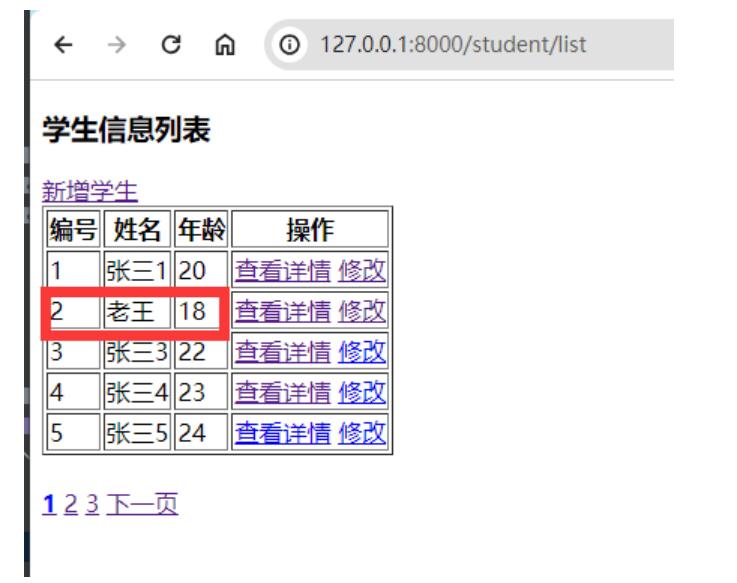Click the browser forward arrow
This screenshot has width=737, height=583.
tap(119, 45)
